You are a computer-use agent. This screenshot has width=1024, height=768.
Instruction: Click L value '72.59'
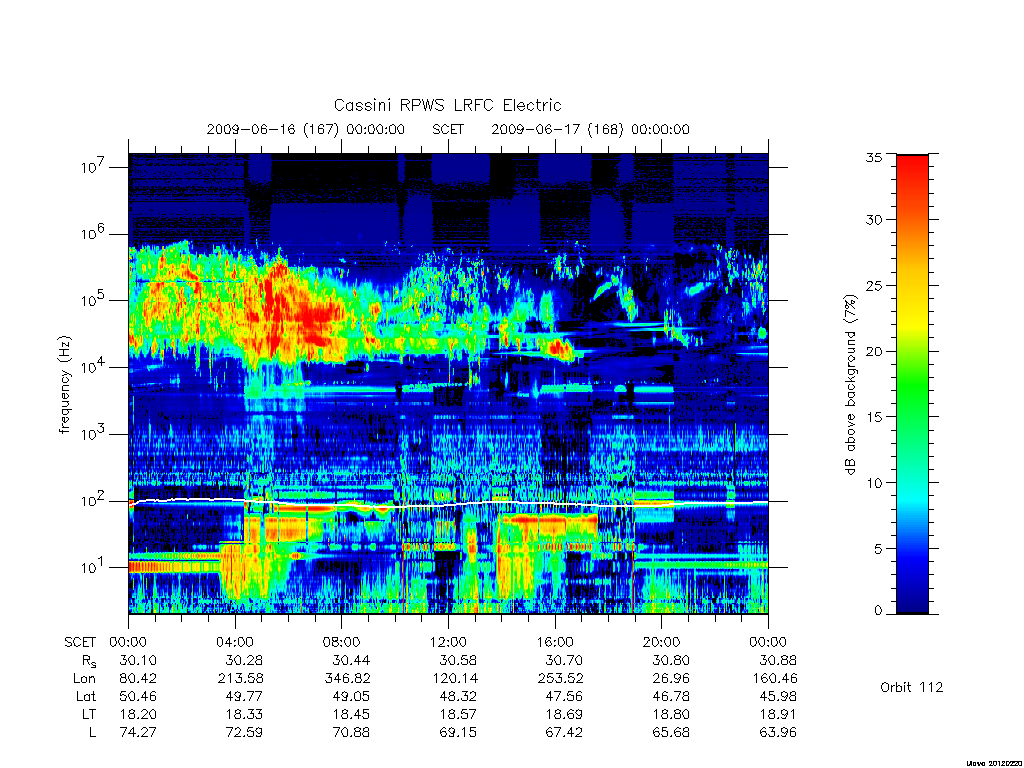coord(244,733)
